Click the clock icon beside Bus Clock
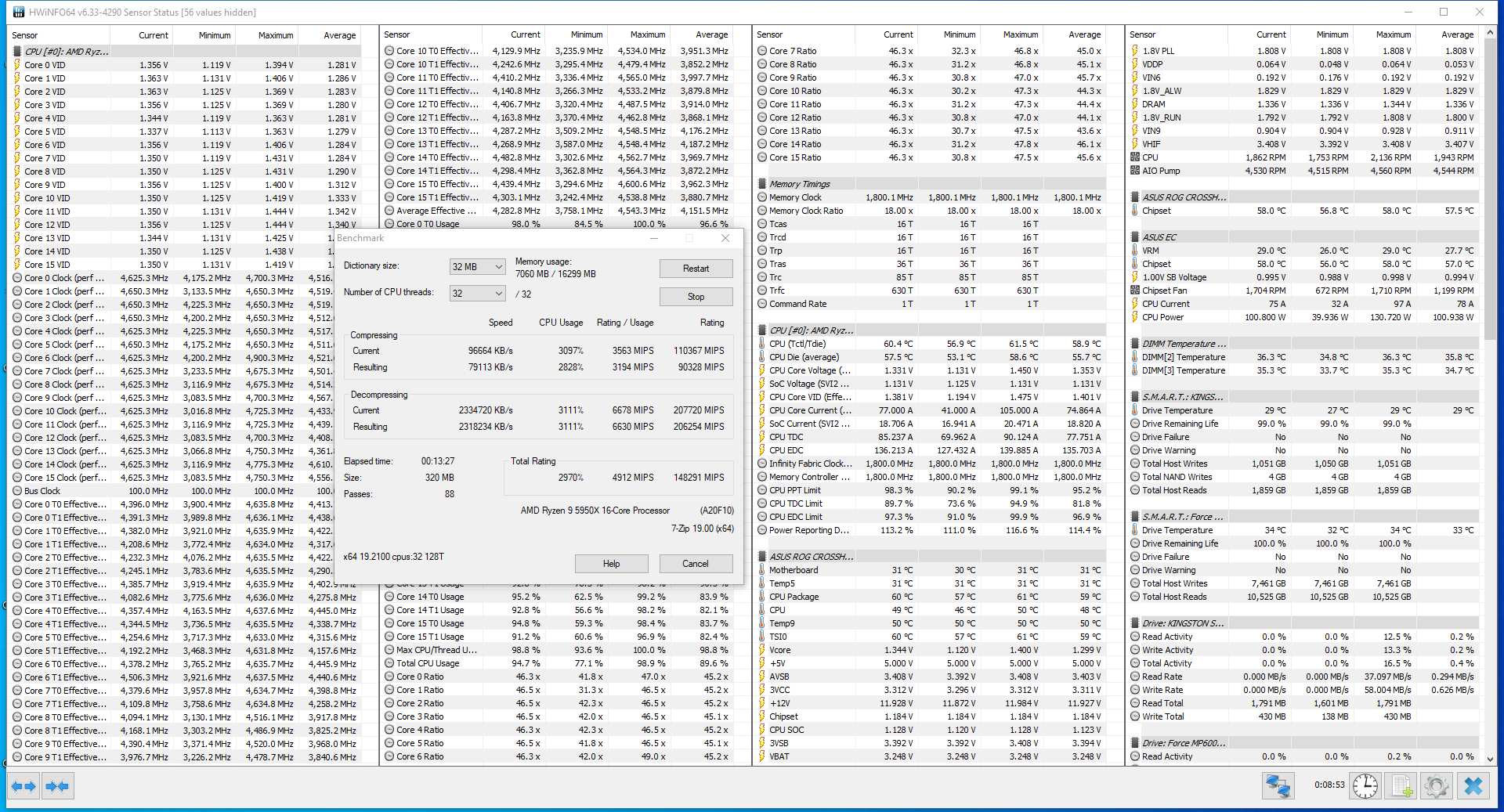The image size is (1504, 812). [16, 491]
